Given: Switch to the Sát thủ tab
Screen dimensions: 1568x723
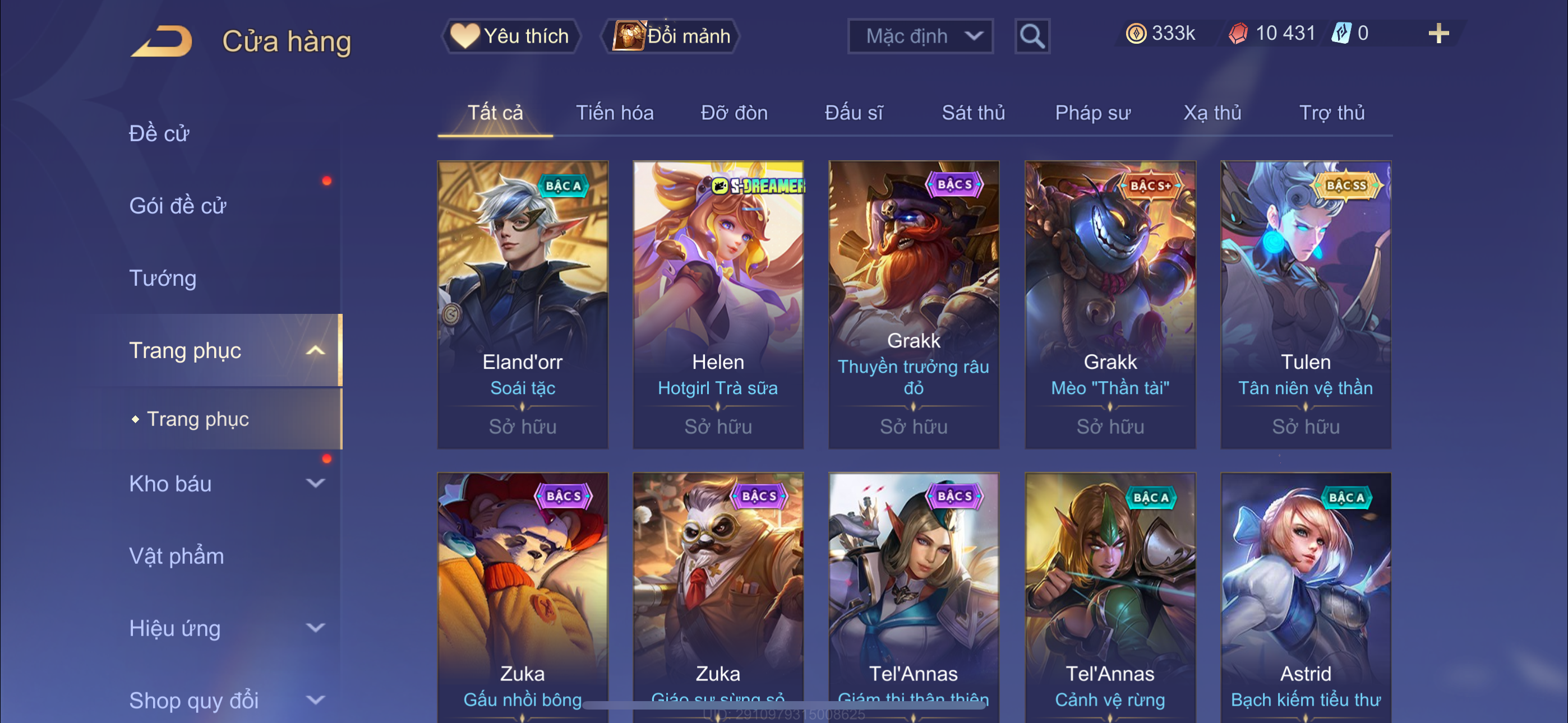Looking at the screenshot, I should 974,113.
